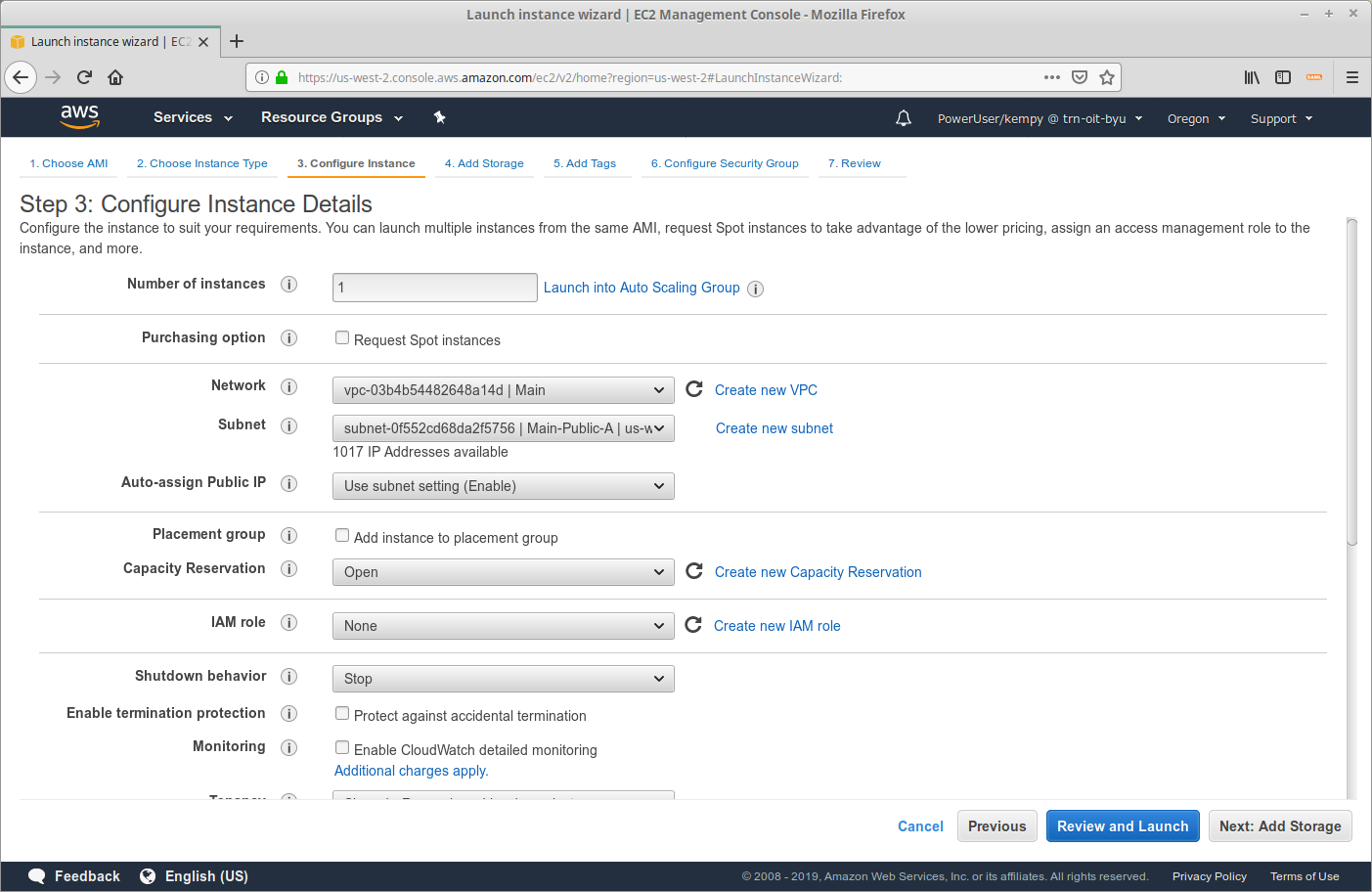Click in the Number of instances field
This screenshot has width=1372, height=892.
434,288
